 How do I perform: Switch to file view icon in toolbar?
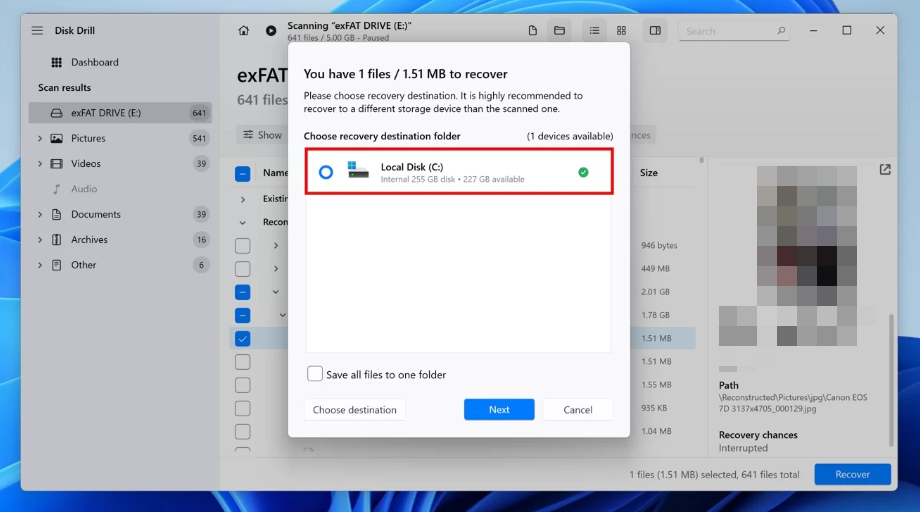533,30
